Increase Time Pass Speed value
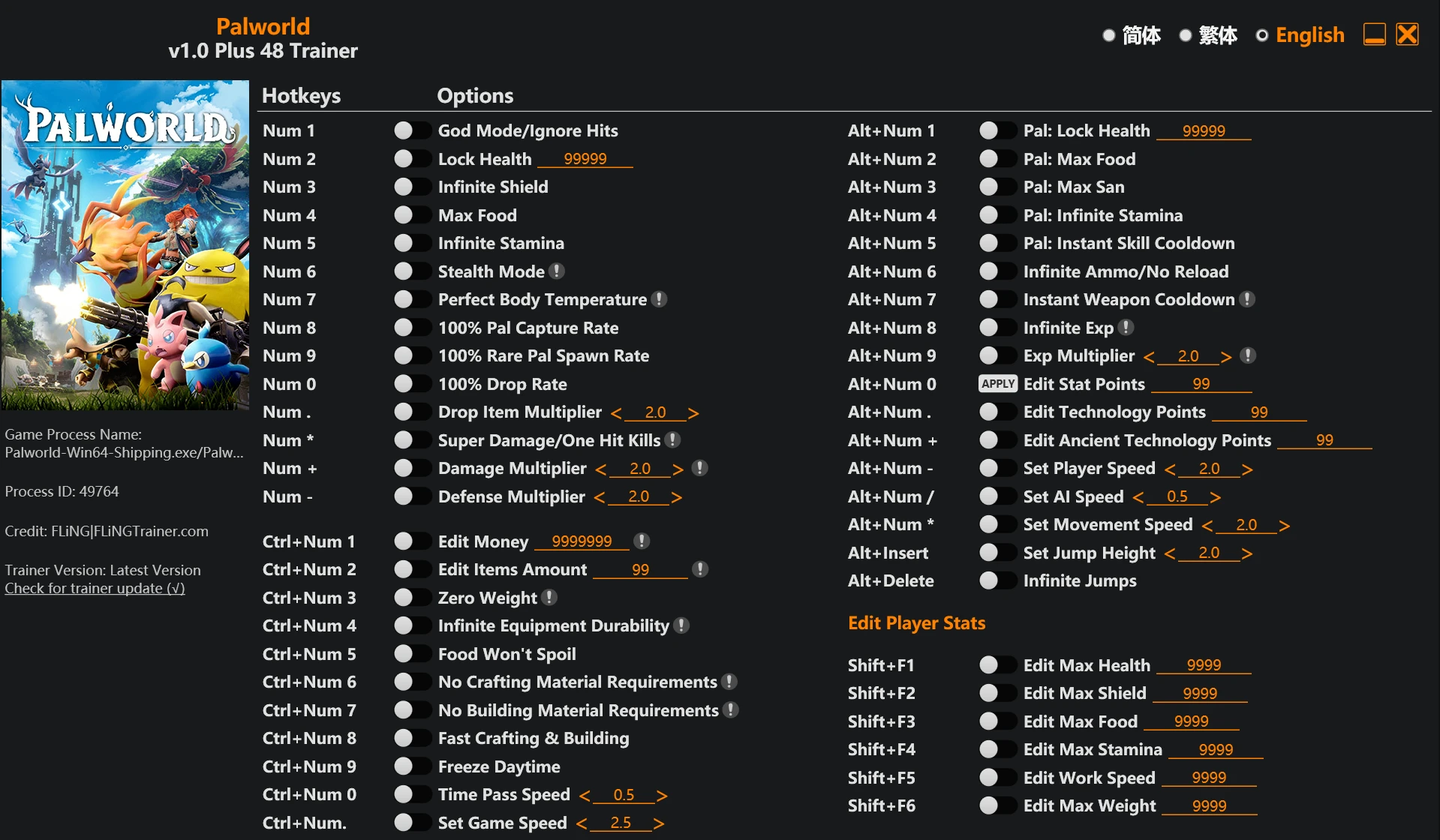 661,796
